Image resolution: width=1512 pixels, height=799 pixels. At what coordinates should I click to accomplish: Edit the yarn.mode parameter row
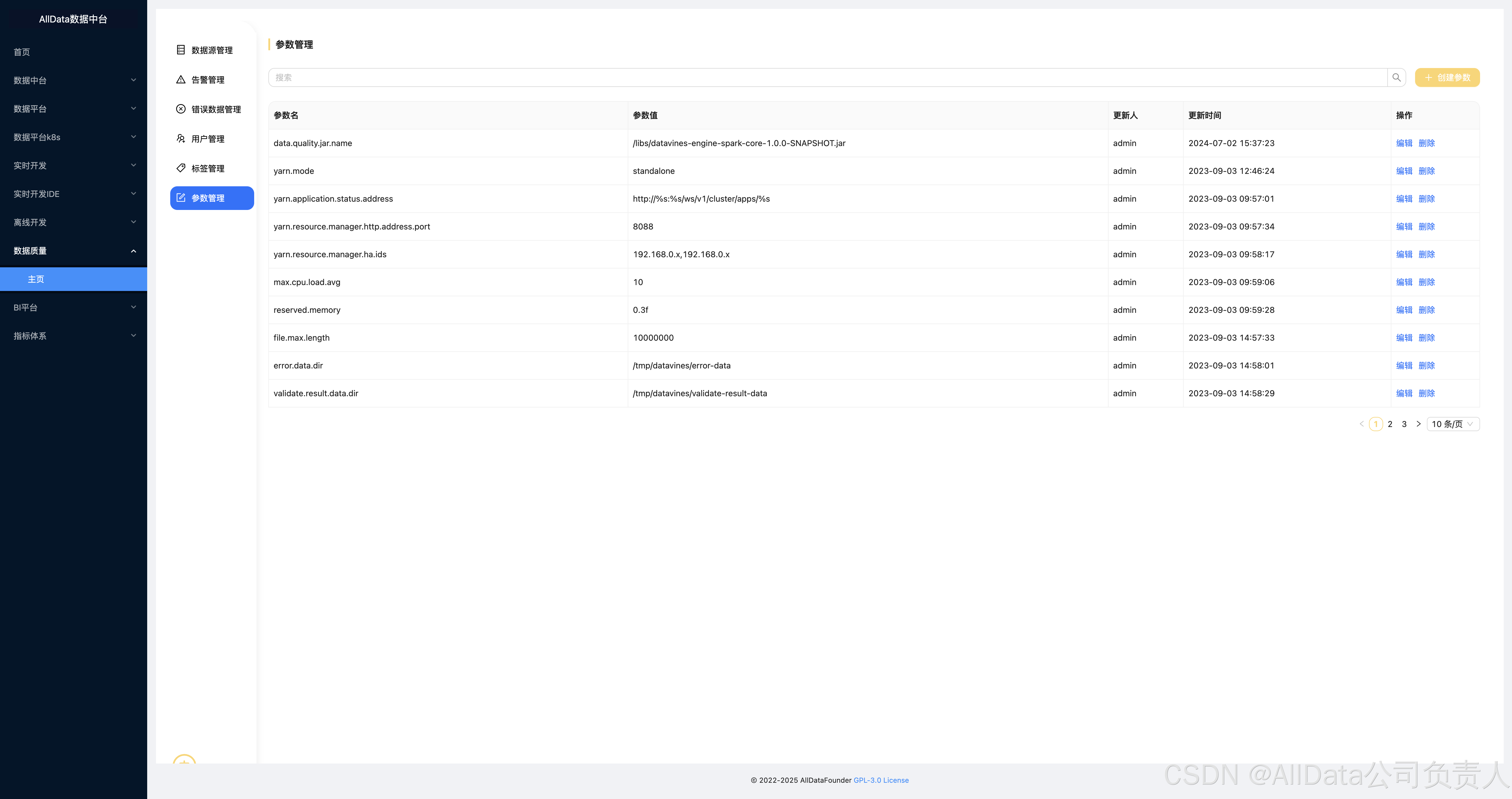tap(1404, 171)
